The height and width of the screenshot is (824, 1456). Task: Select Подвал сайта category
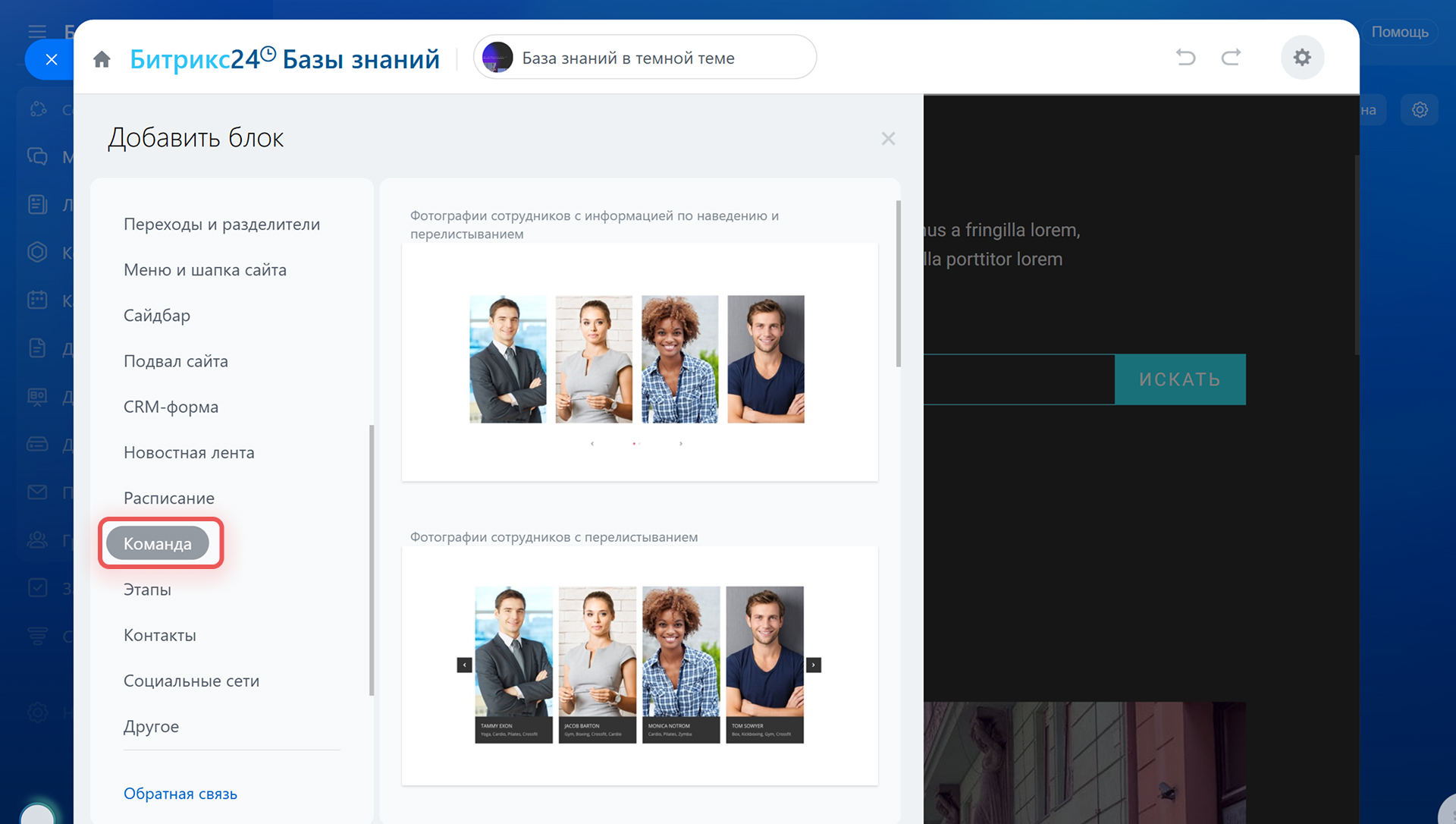(x=176, y=361)
